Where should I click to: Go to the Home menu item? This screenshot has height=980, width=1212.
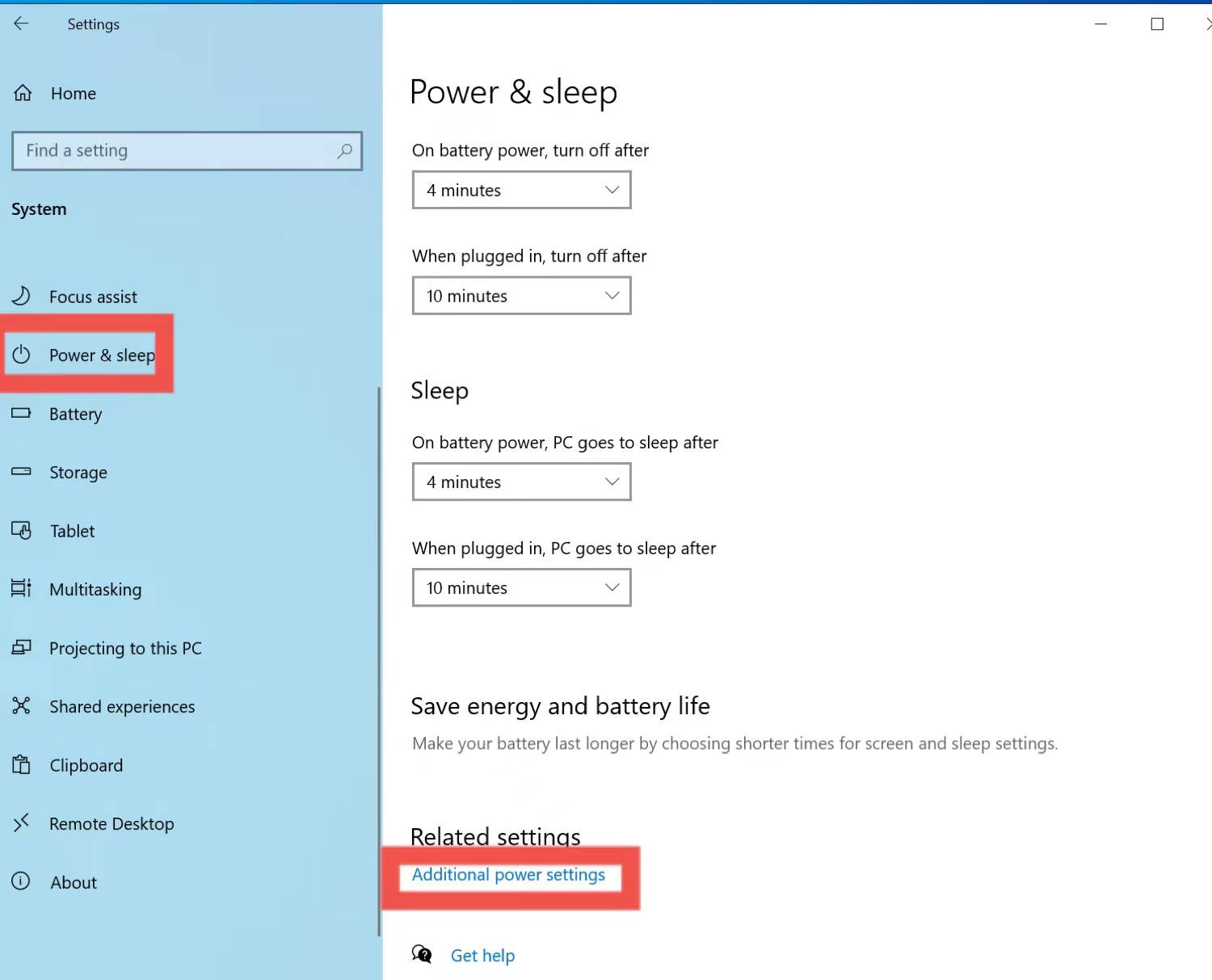(72, 93)
